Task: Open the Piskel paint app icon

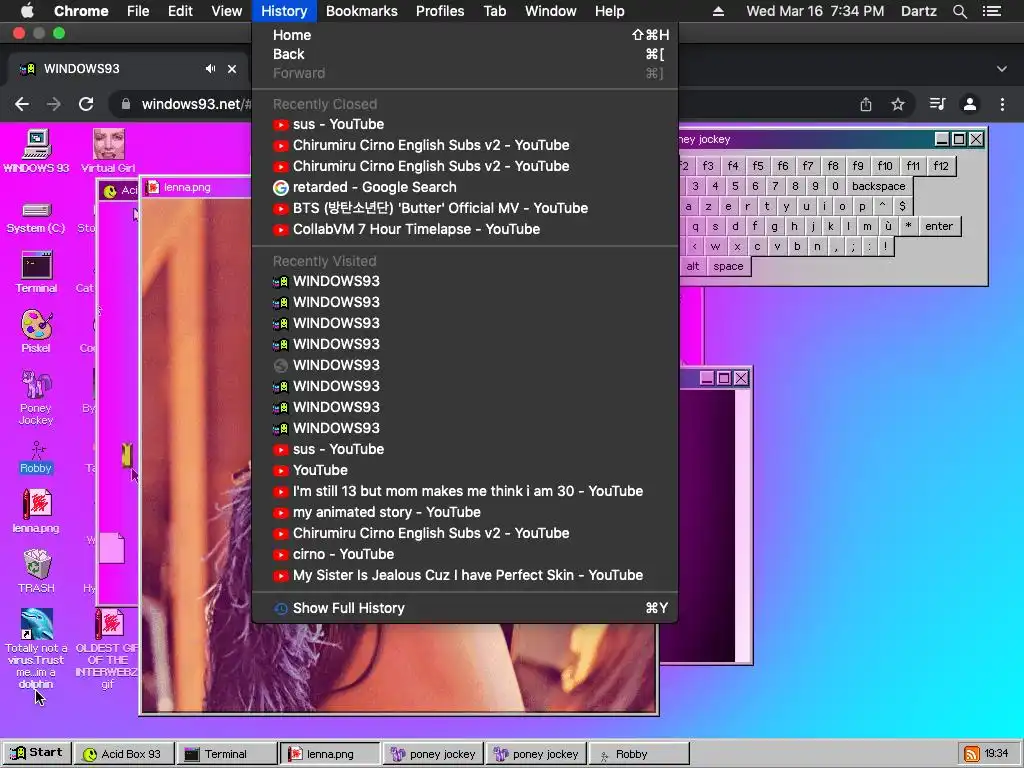Action: [36, 332]
